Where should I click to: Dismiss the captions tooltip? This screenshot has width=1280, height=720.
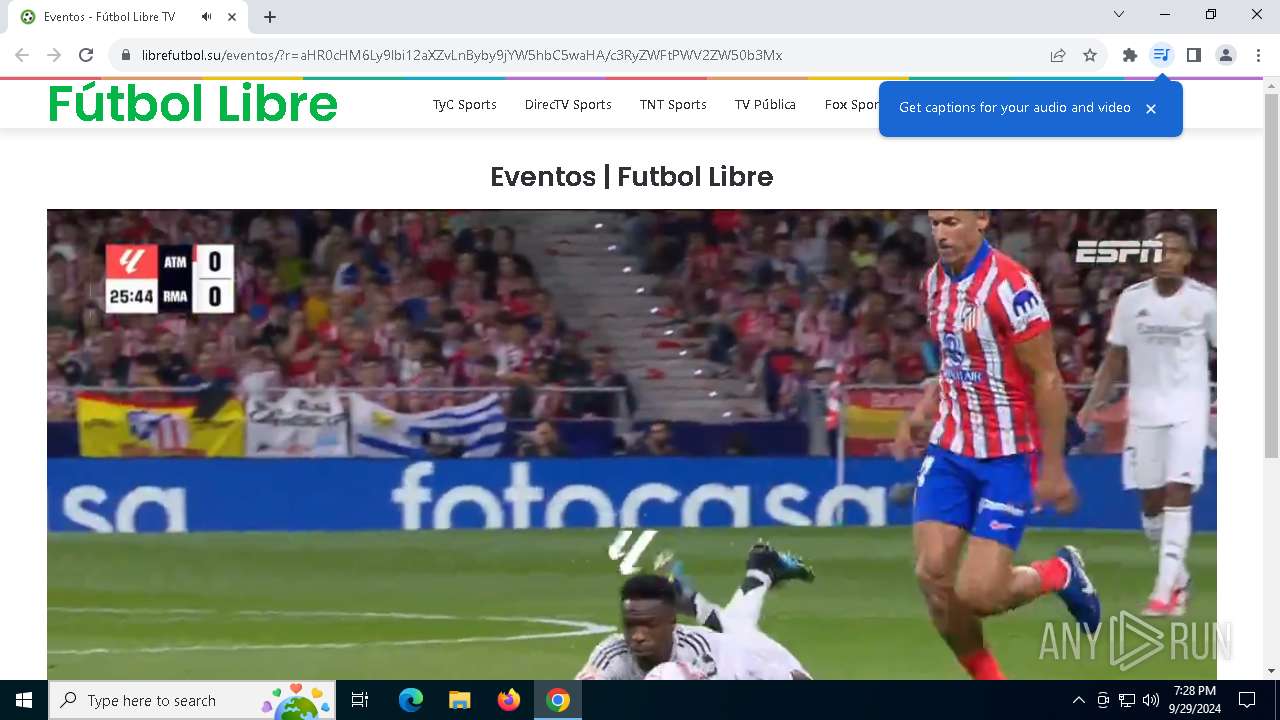pos(1151,109)
